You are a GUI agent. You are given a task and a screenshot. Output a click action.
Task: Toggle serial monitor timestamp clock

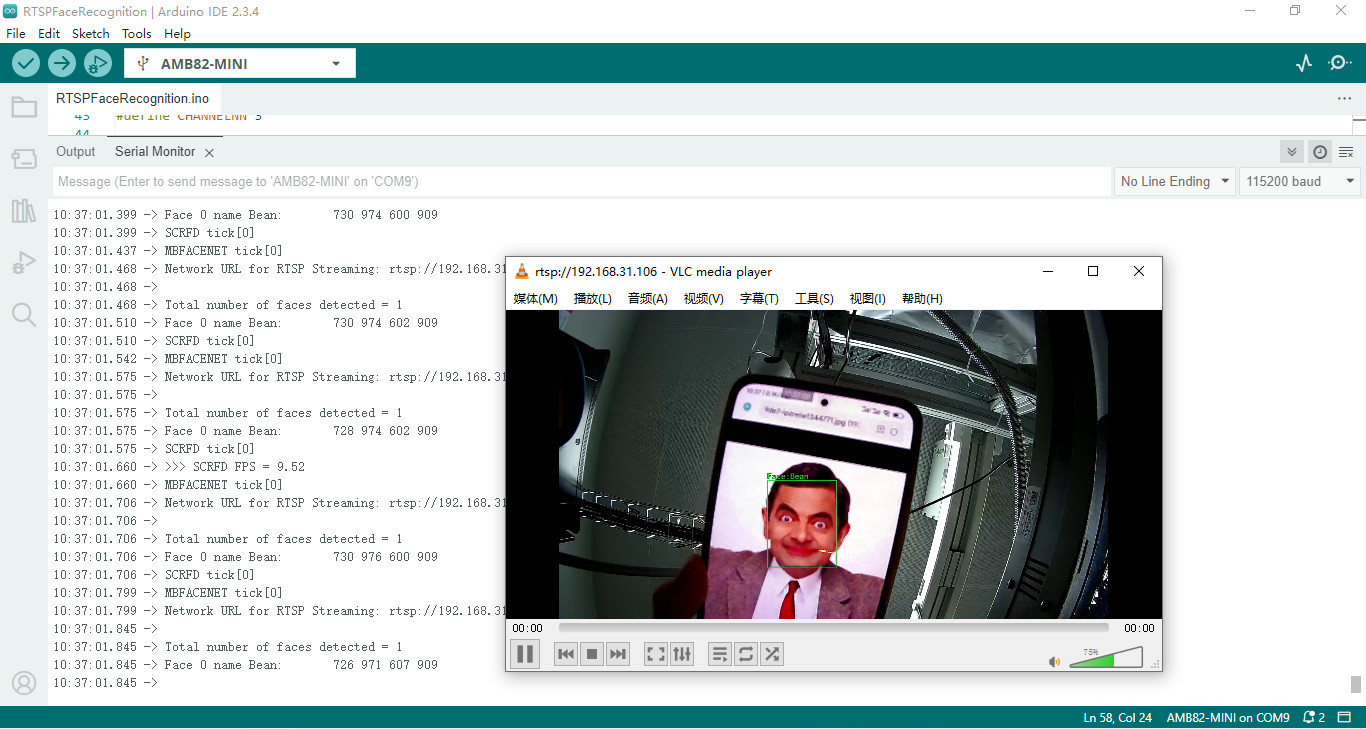[x=1320, y=152]
